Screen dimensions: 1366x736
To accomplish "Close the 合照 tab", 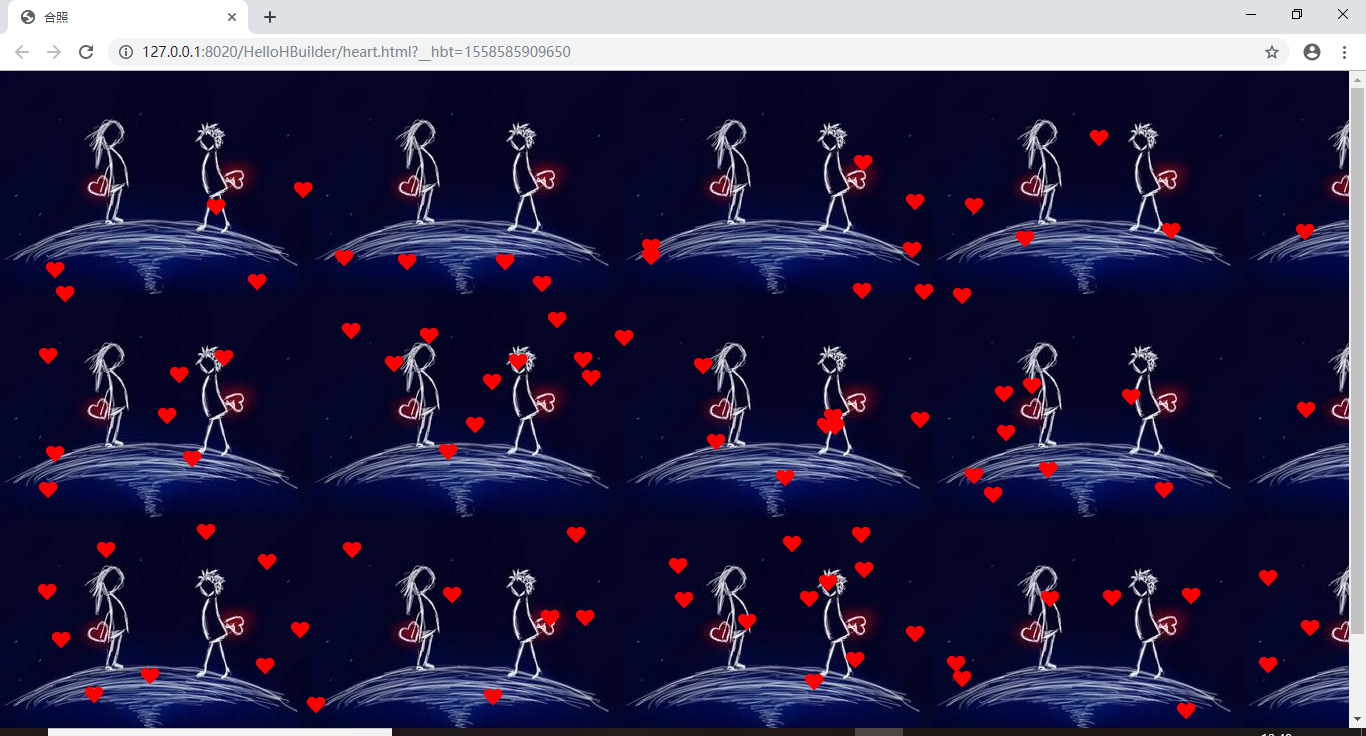I will pyautogui.click(x=232, y=17).
